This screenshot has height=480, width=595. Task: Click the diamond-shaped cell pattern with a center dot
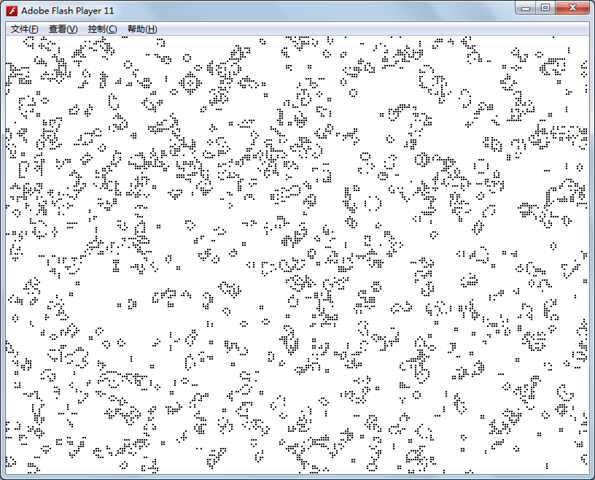[190, 83]
